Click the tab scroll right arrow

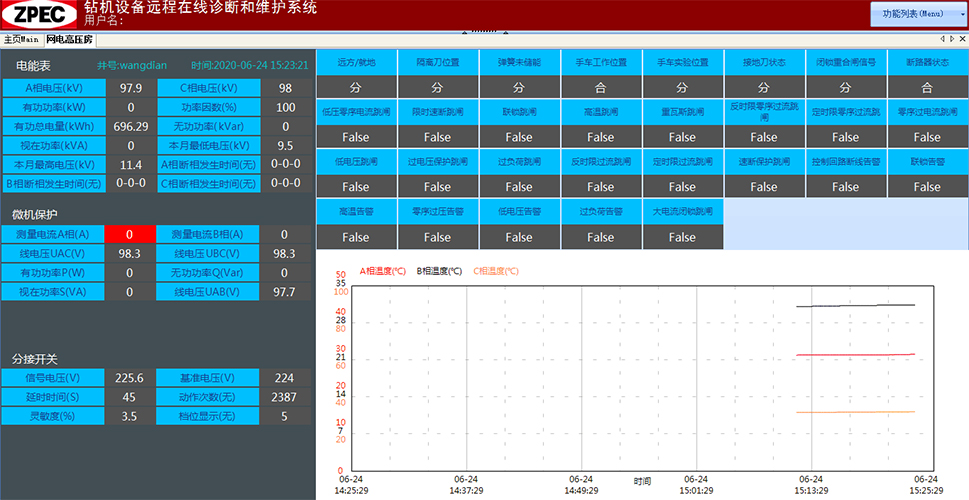coord(951,40)
